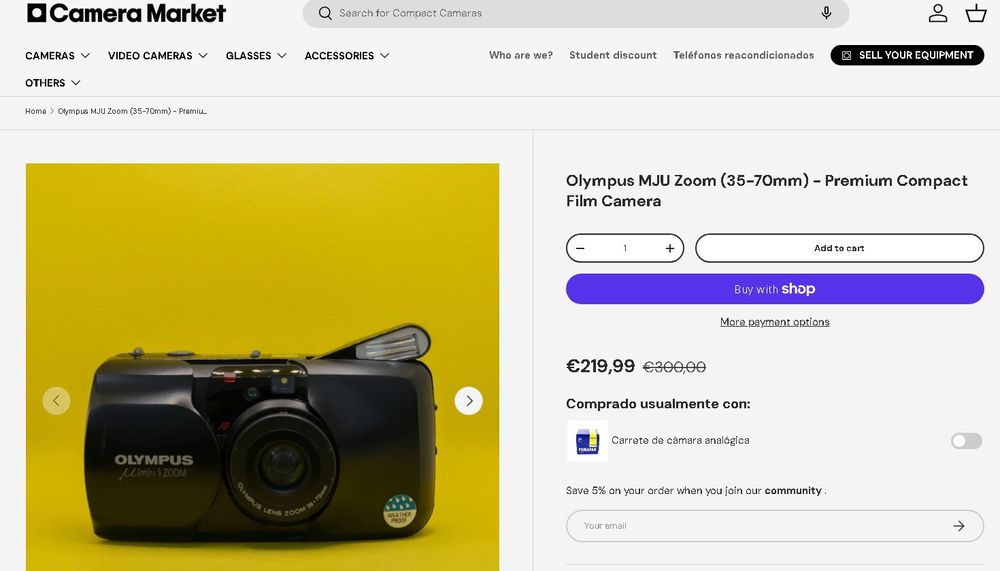Image resolution: width=1000 pixels, height=571 pixels.
Task: Click the search magnifier icon
Action: coord(325,13)
